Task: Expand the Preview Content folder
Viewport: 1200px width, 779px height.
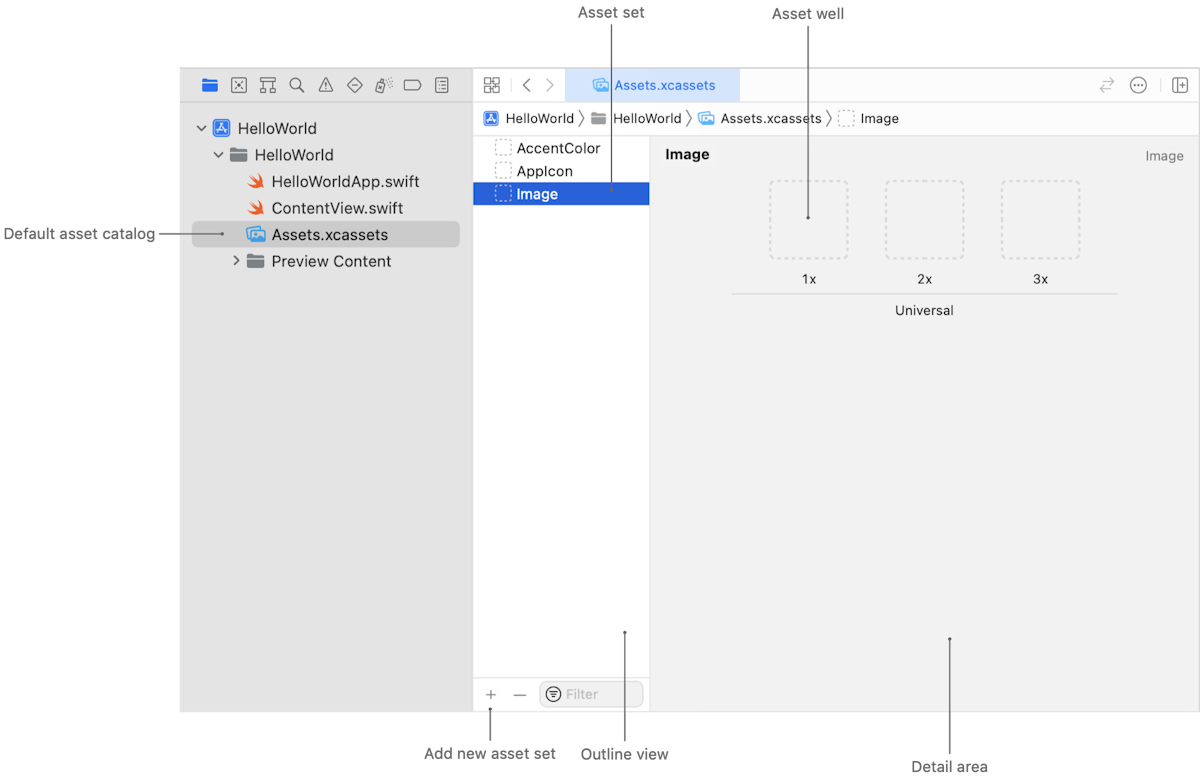Action: pyautogui.click(x=236, y=261)
